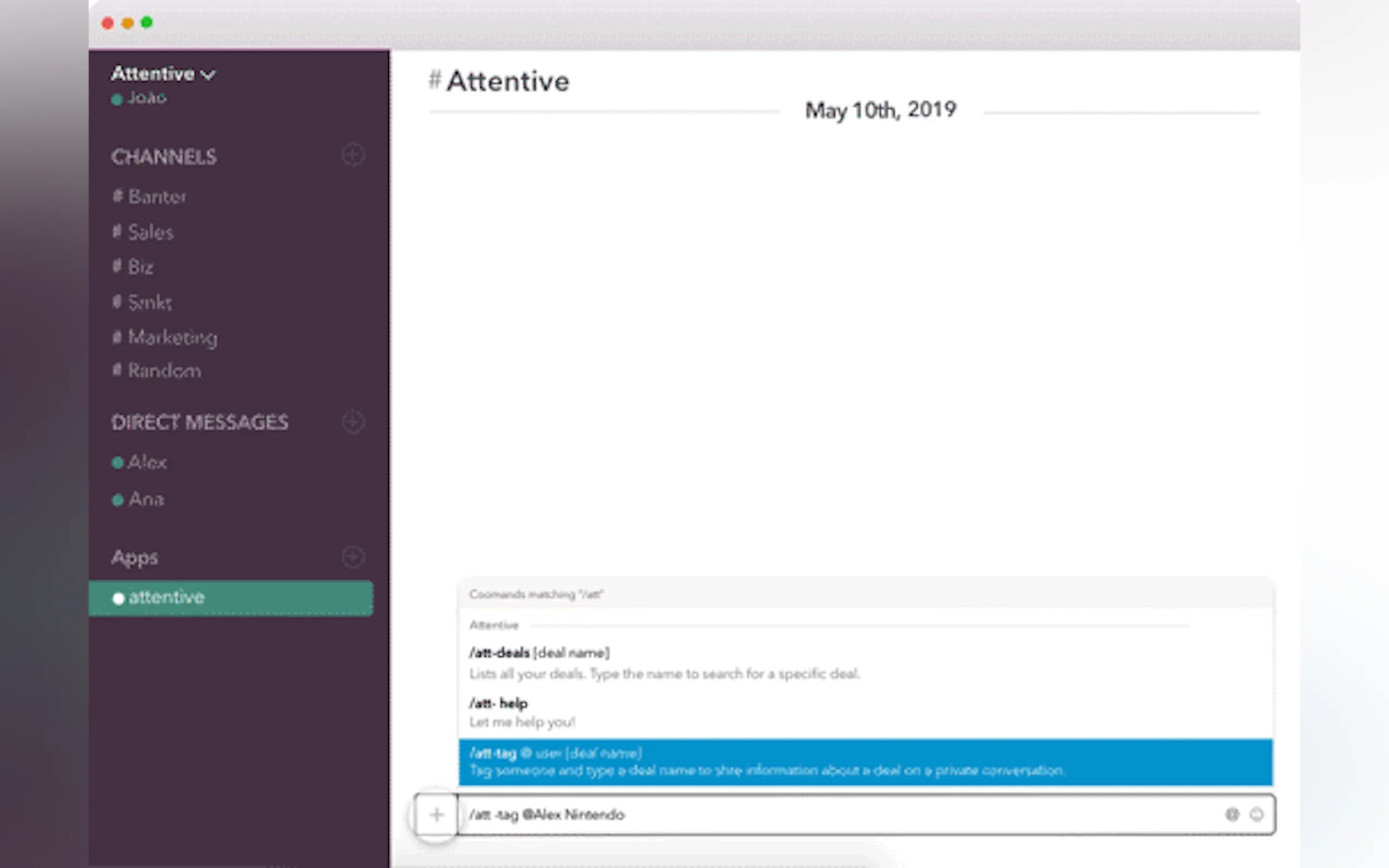Click the plus attachment button beside message box
Viewport: 1389px width, 868px height.
coord(436,814)
